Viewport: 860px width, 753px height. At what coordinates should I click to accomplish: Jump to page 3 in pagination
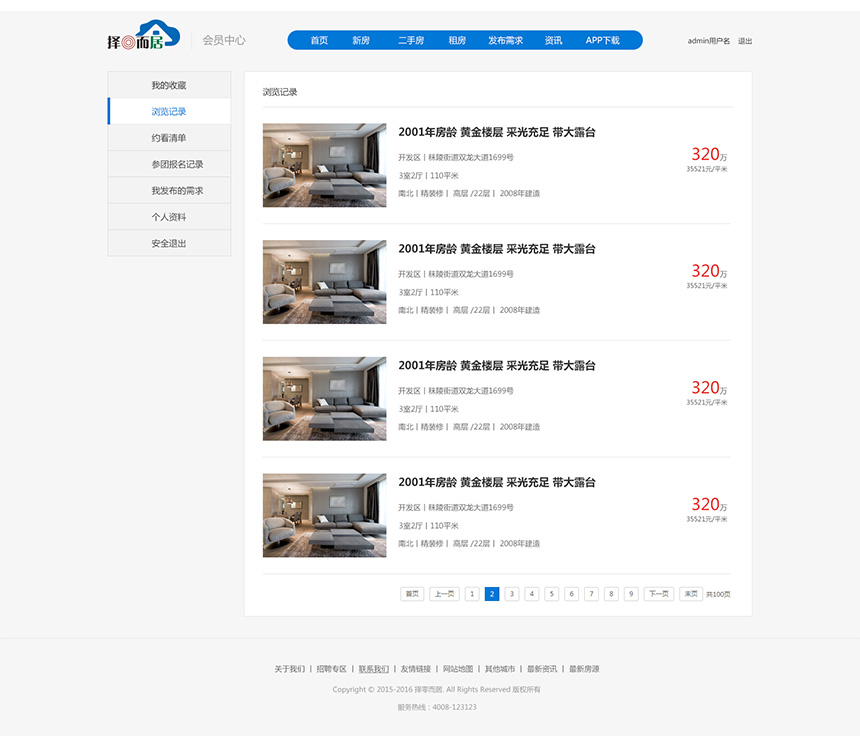click(512, 594)
